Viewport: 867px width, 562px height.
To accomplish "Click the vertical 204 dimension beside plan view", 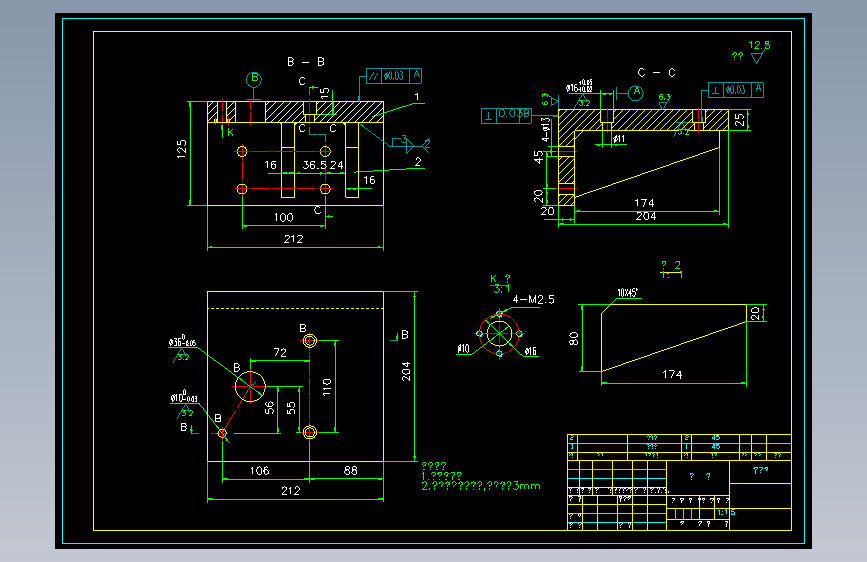I will click(406, 371).
